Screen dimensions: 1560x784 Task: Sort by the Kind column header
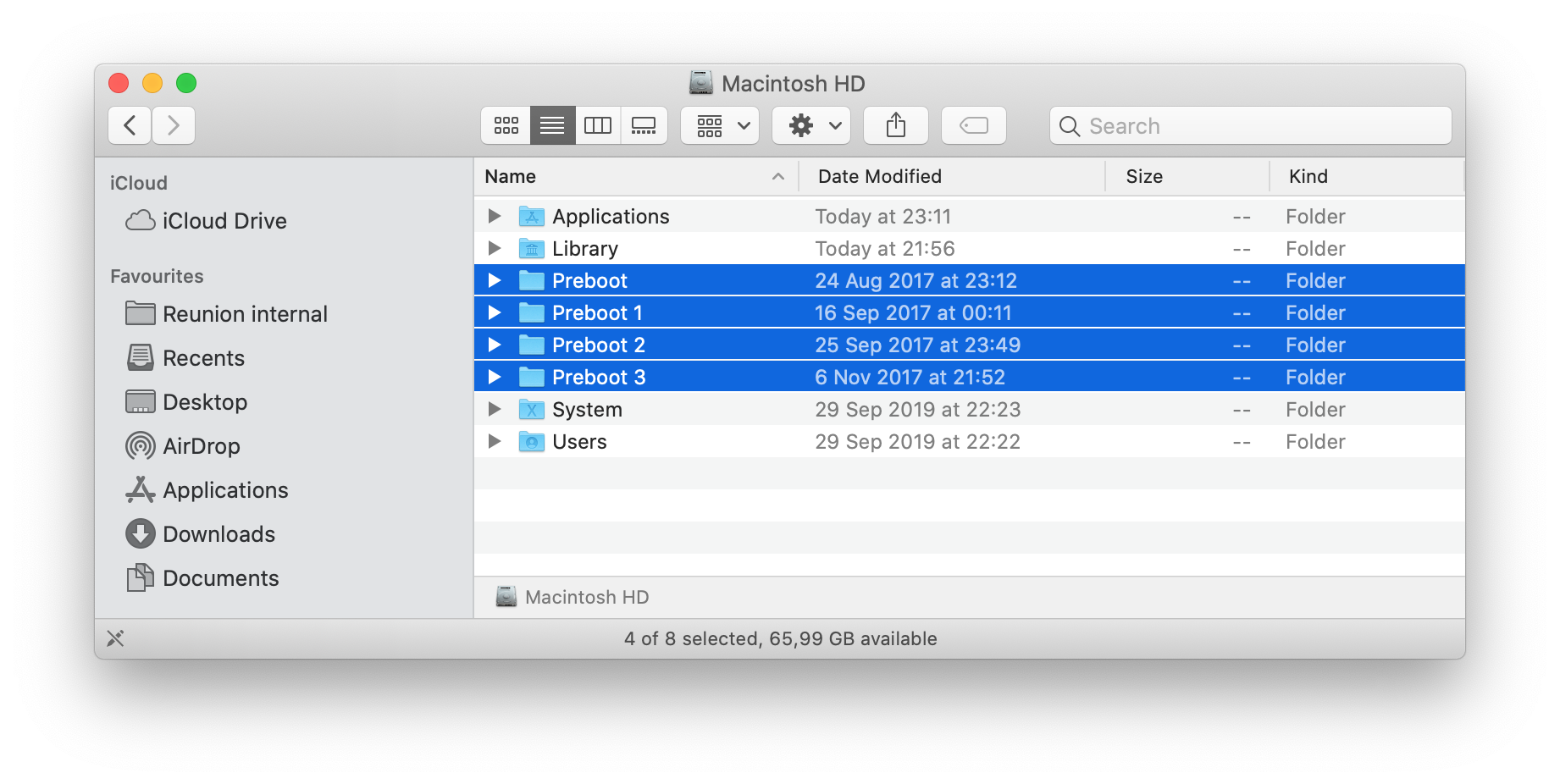point(1367,176)
